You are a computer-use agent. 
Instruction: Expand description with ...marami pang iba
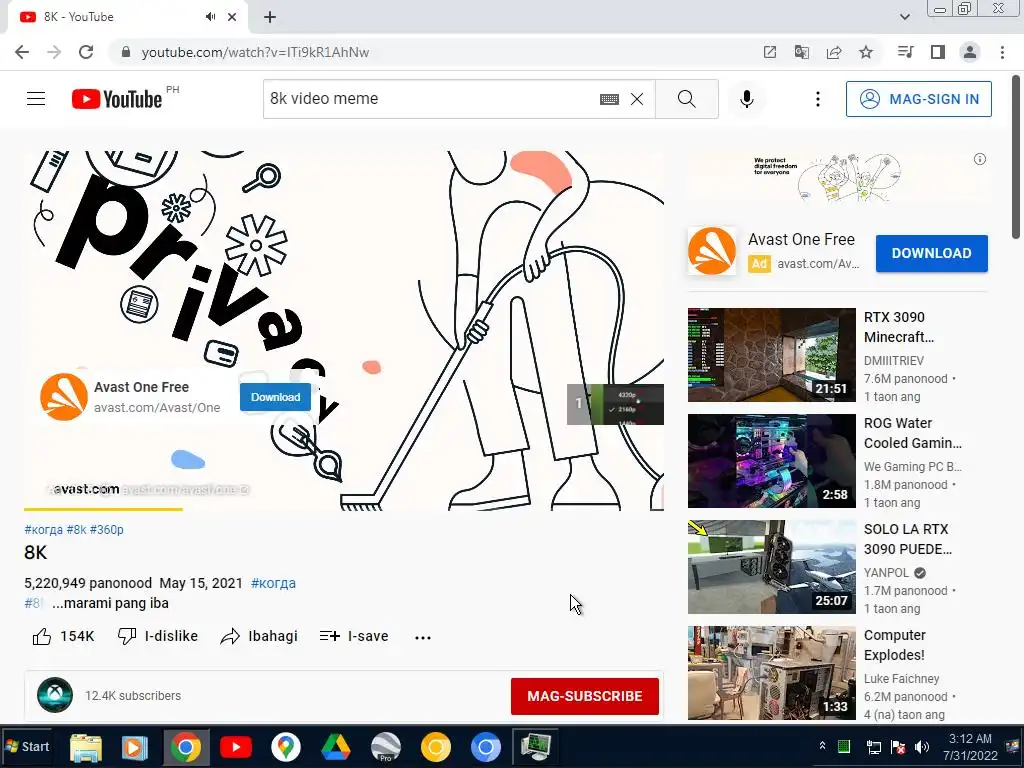(x=110, y=603)
